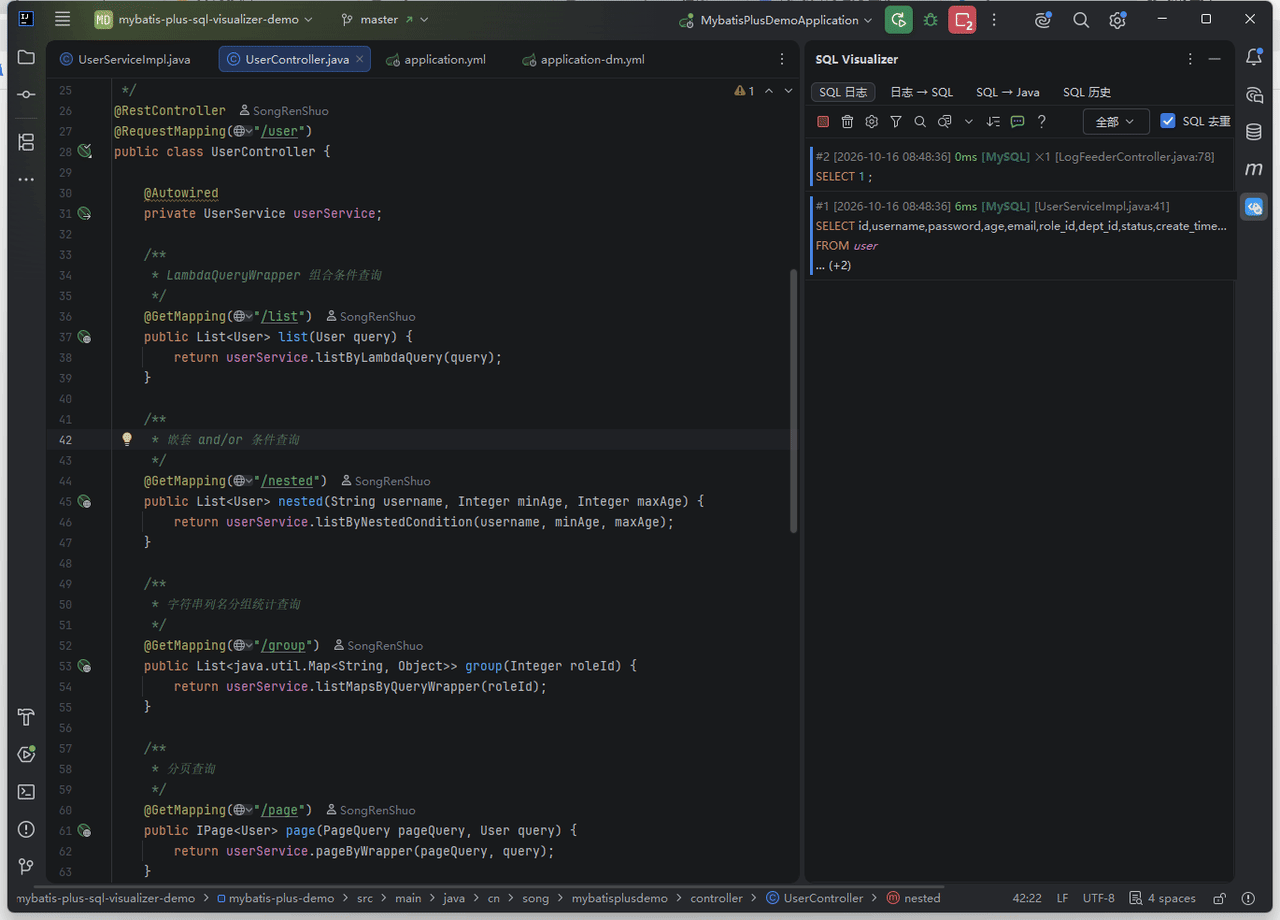Click the gutter bean icon beside the nested method
This screenshot has width=1280, height=920.
pyautogui.click(x=85, y=501)
